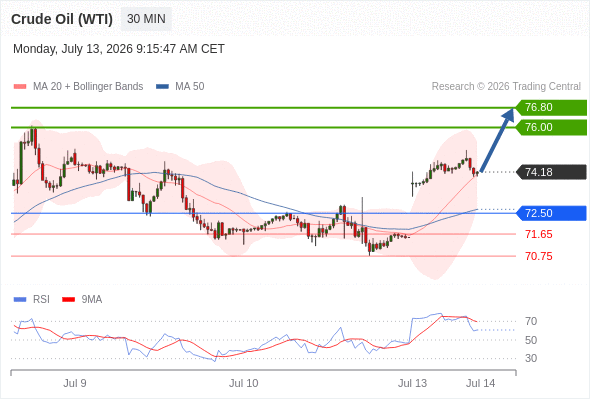Click the 74.18 current price label

click(x=551, y=172)
